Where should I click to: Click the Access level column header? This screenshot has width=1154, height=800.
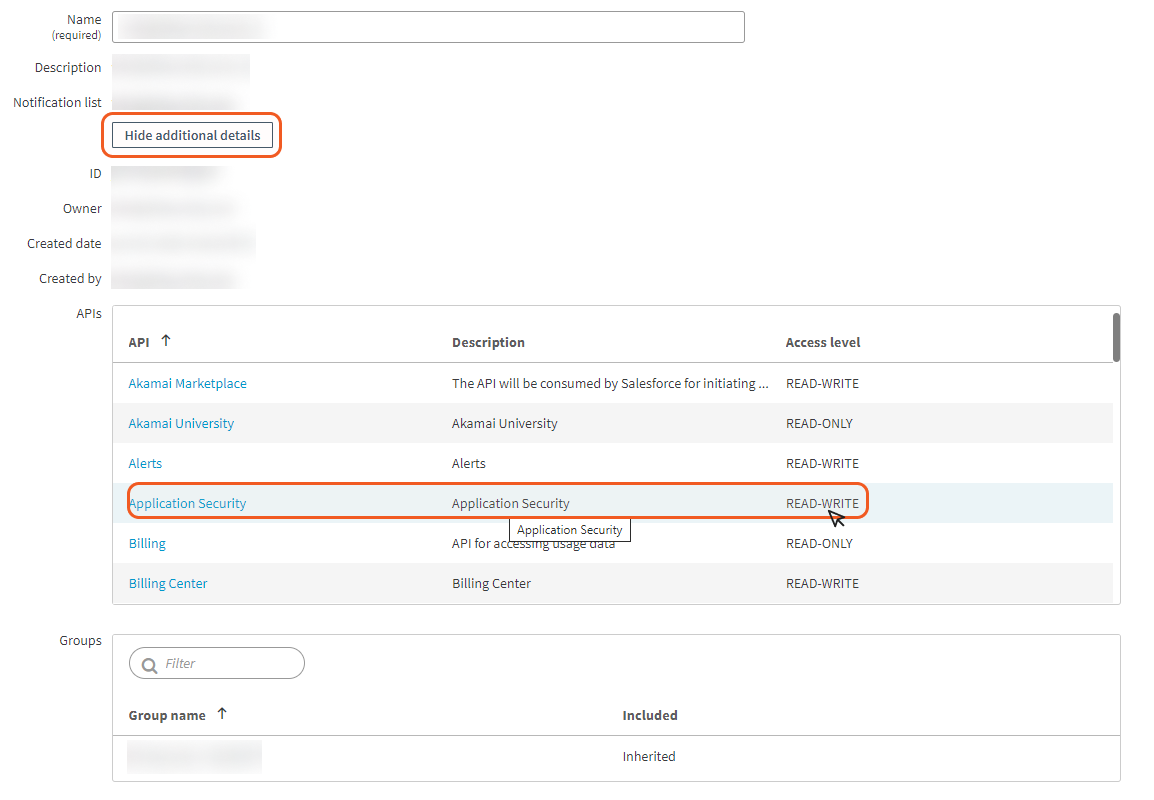point(822,342)
